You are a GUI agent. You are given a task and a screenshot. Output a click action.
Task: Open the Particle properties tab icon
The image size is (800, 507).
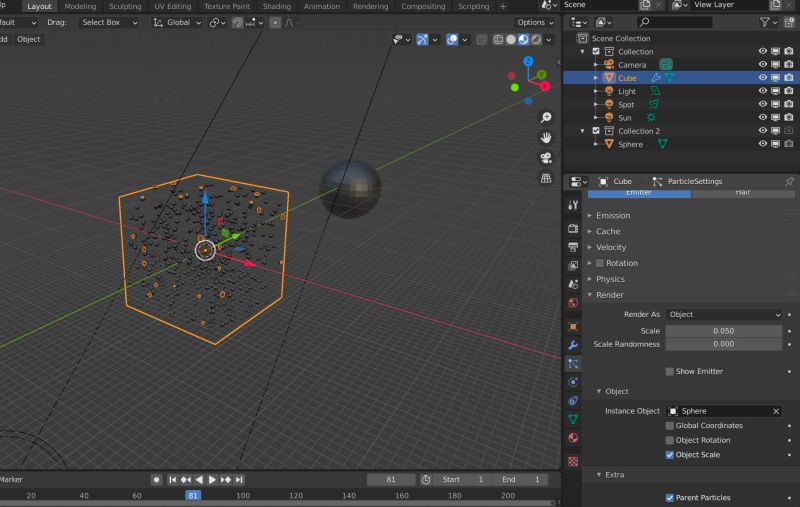click(573, 364)
